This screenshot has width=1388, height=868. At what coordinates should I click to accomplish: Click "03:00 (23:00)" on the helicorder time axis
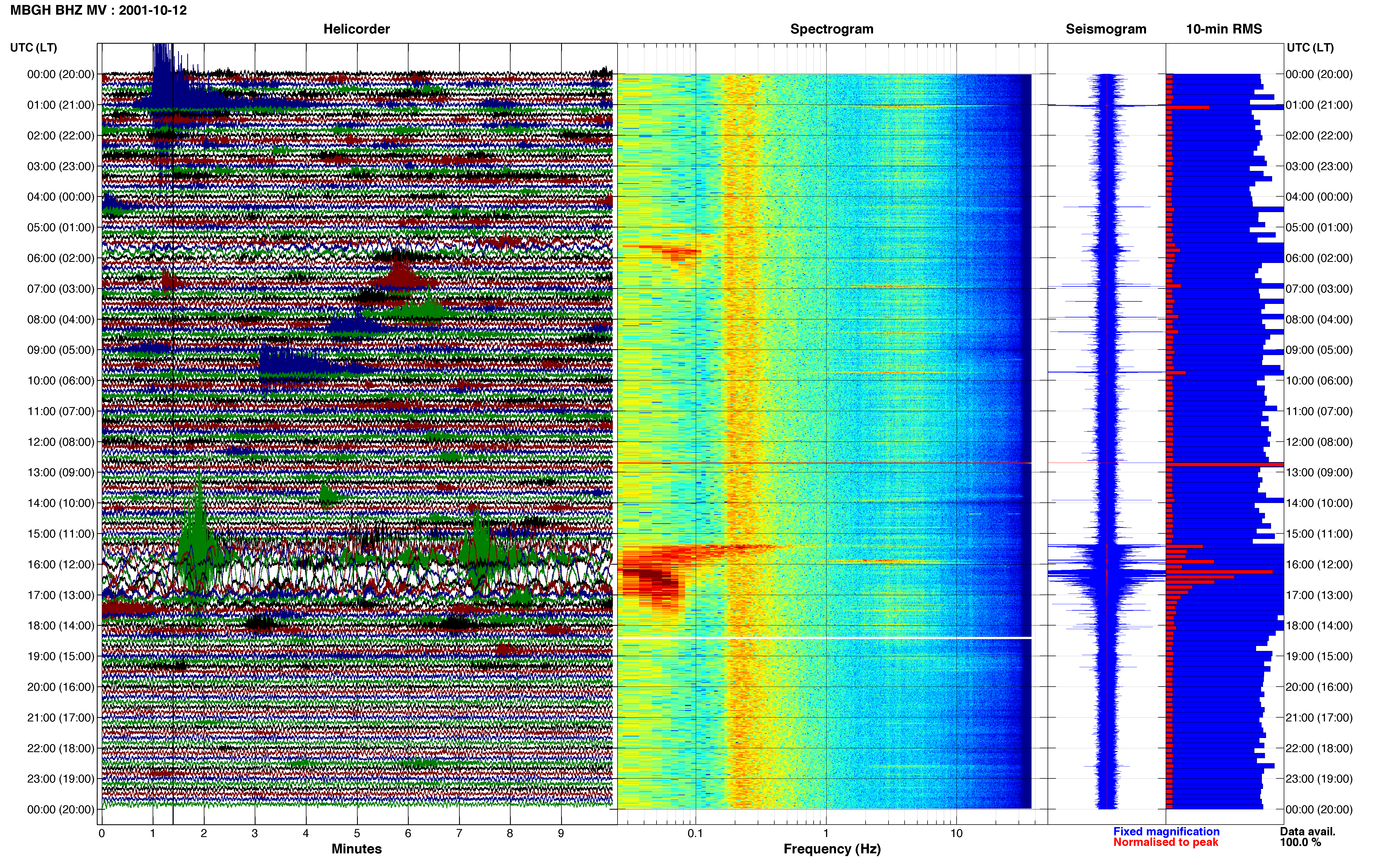[x=61, y=166]
